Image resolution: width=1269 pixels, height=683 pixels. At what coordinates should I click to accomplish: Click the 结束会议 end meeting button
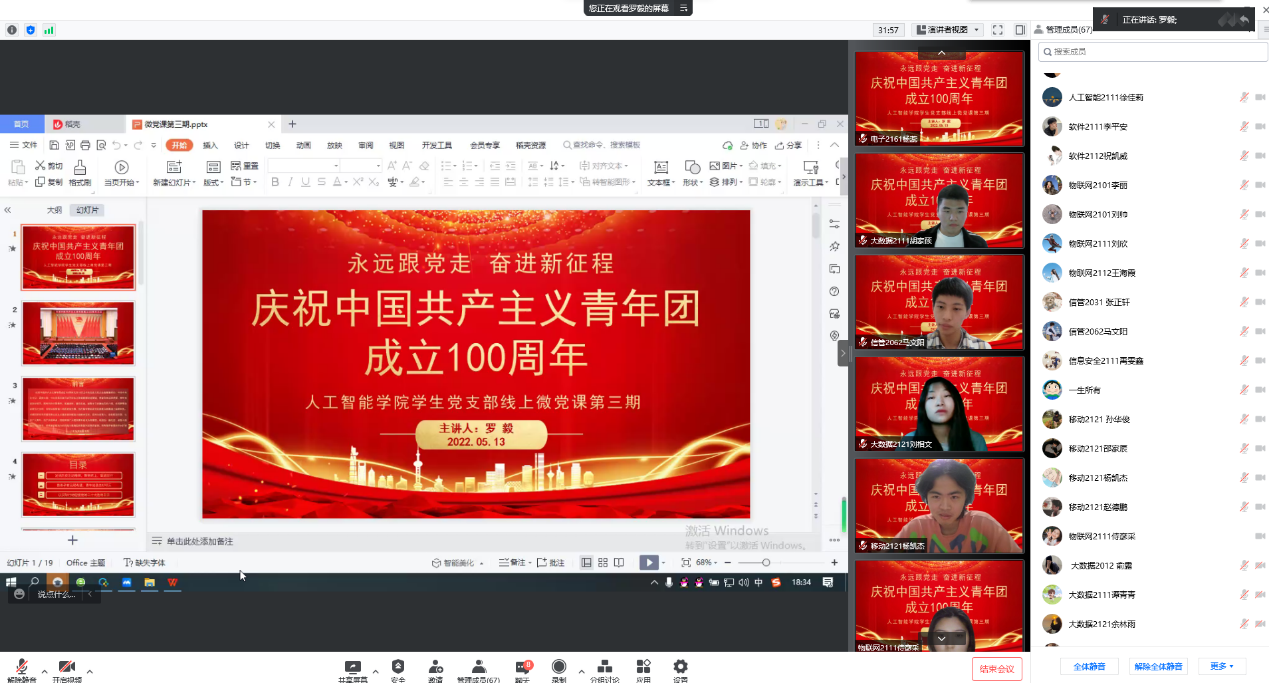(x=996, y=668)
